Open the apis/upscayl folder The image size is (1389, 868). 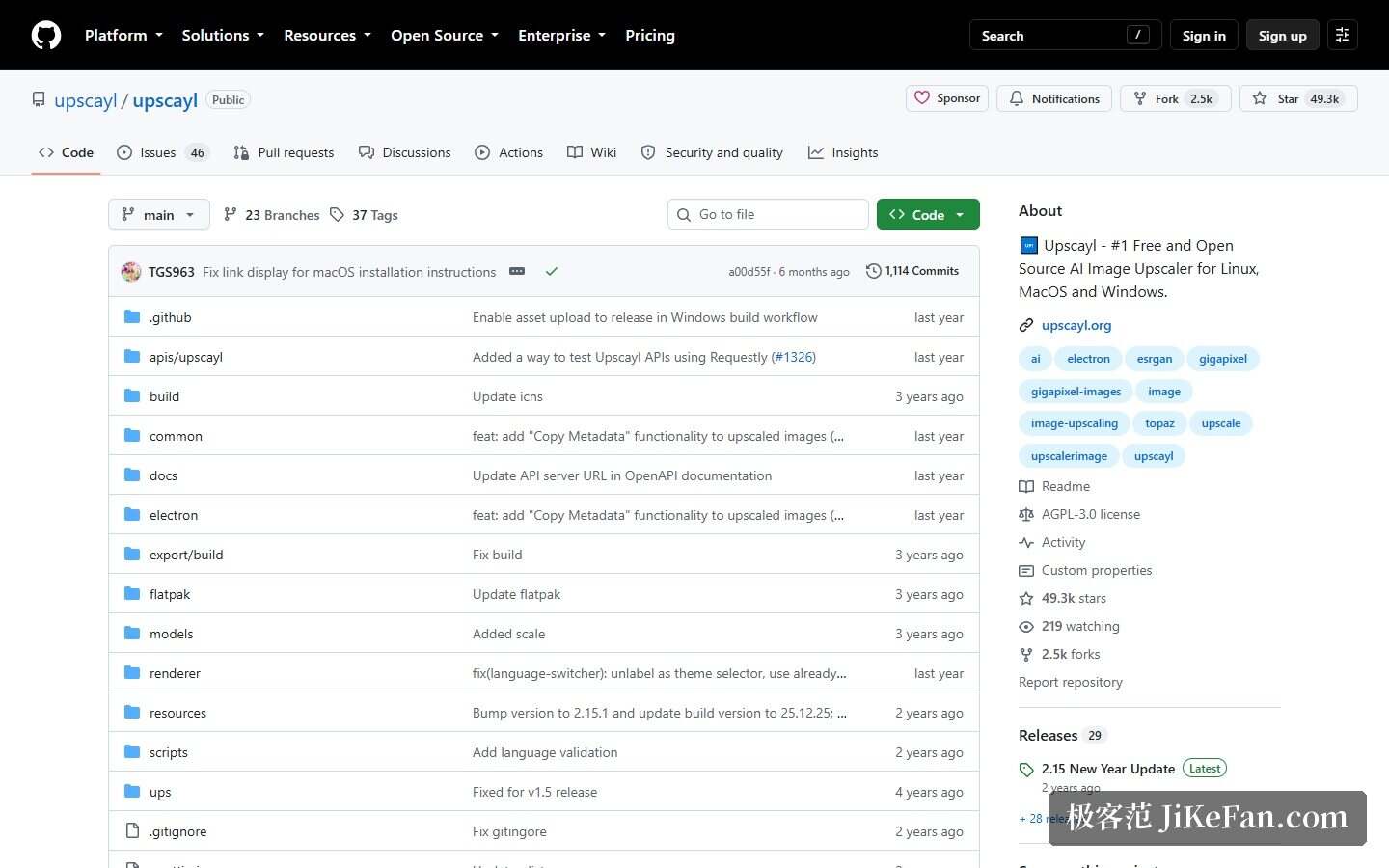[185, 357]
